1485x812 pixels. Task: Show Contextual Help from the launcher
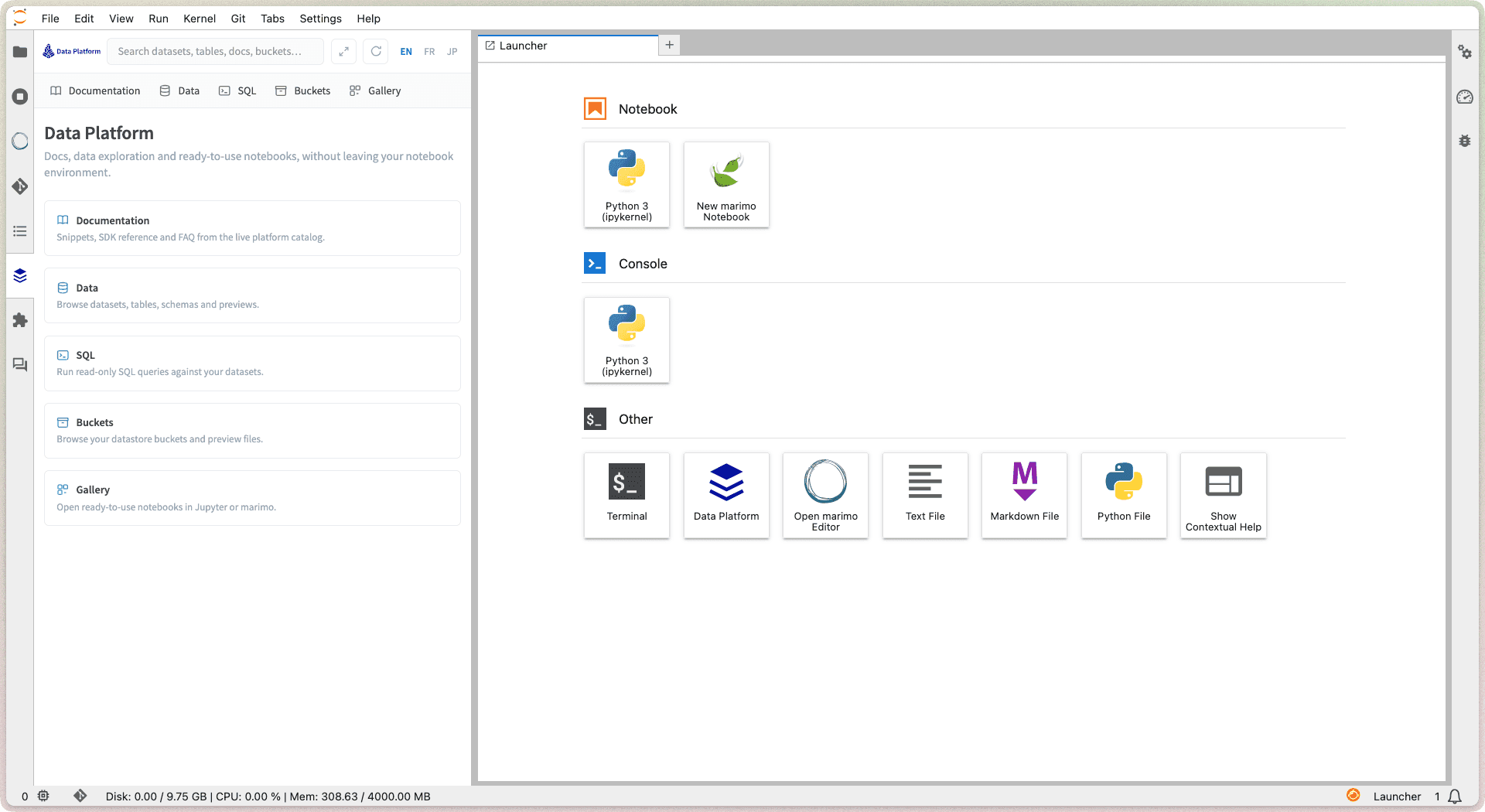point(1224,496)
